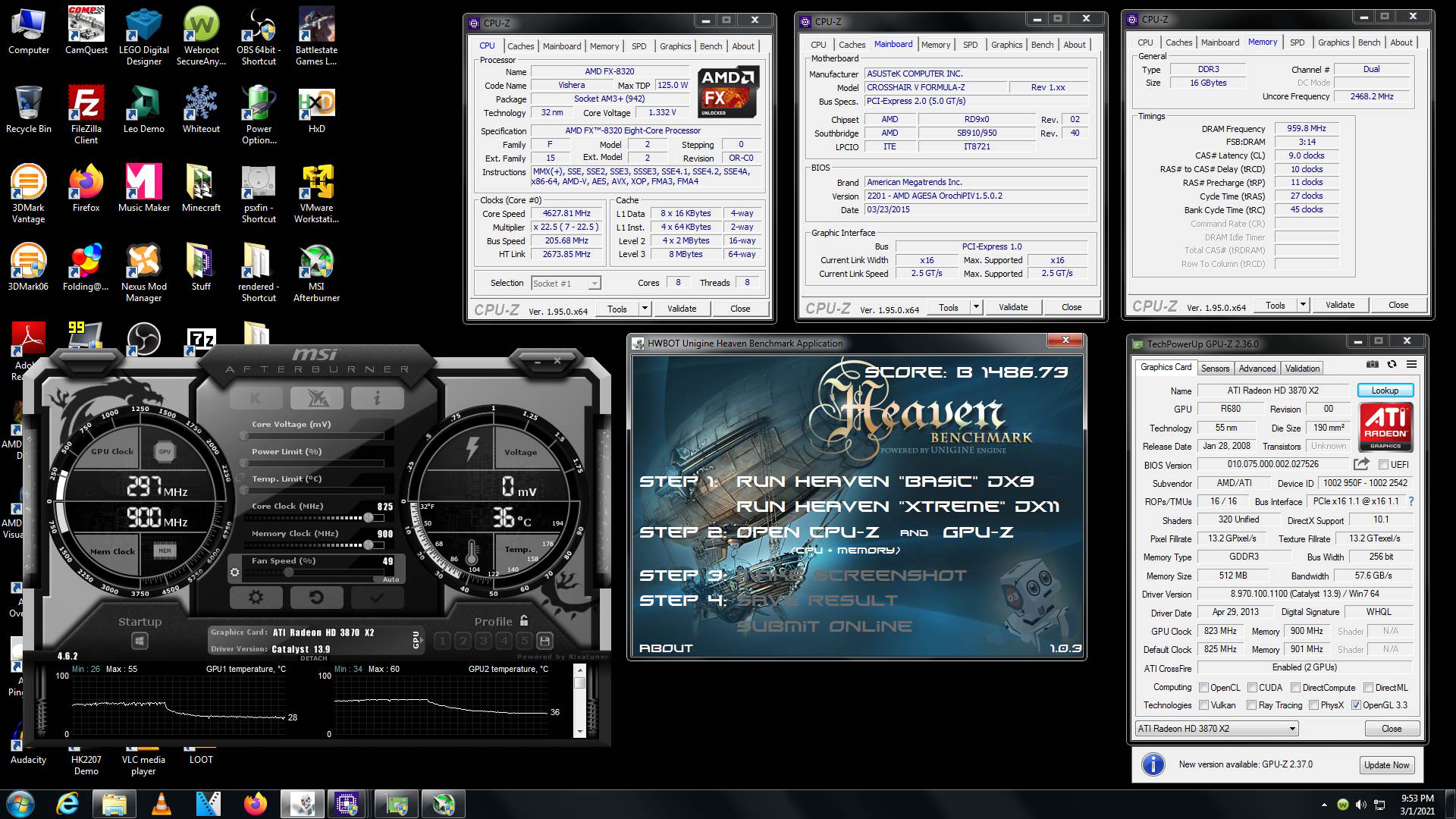
Task: Open the SPD tab in CPU-Z Mainboard window
Action: point(970,45)
